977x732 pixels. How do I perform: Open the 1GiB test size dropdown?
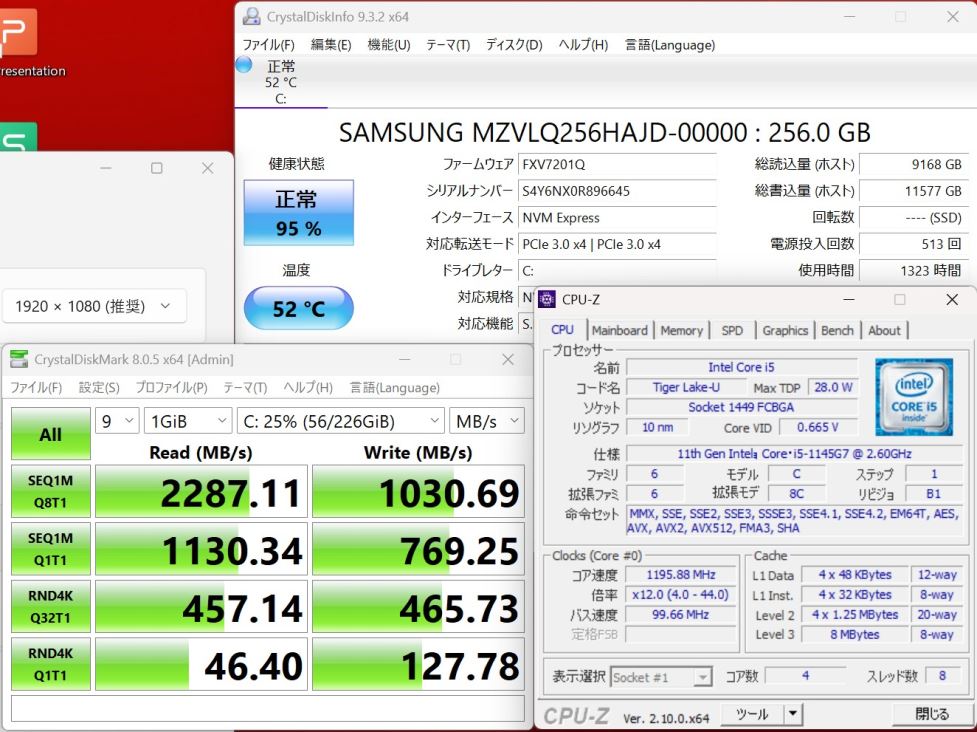pos(187,422)
